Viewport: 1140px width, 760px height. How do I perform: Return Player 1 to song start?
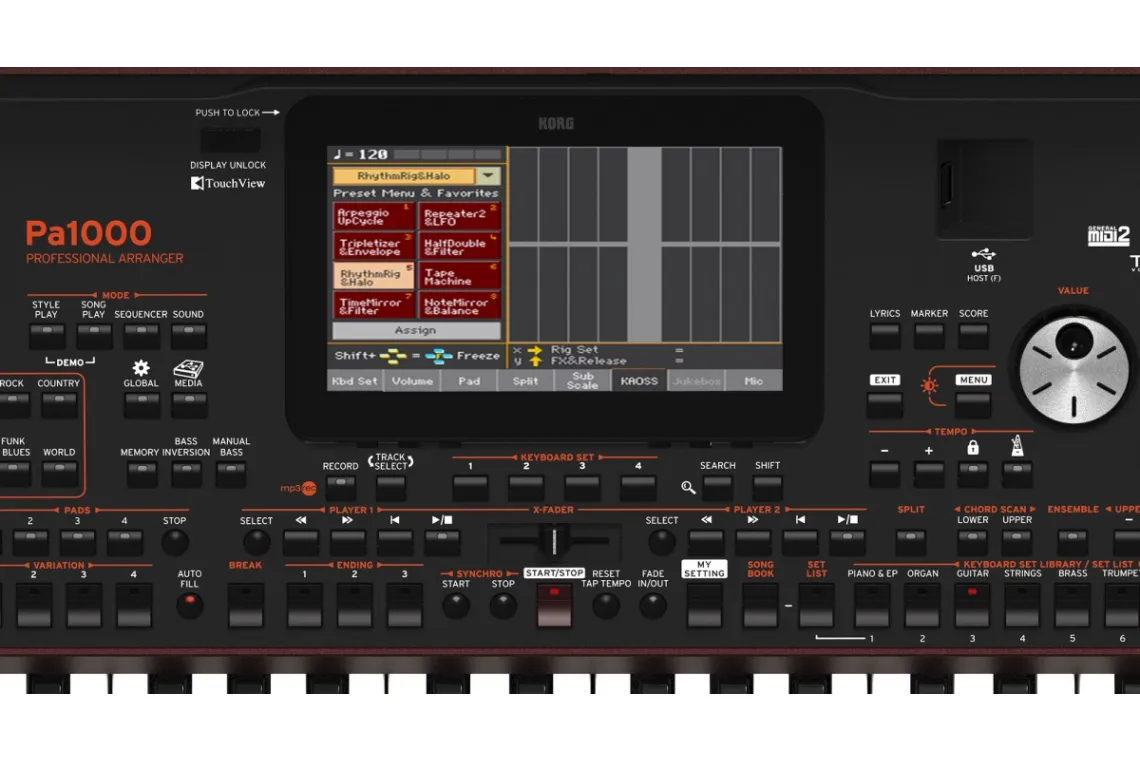(x=395, y=543)
